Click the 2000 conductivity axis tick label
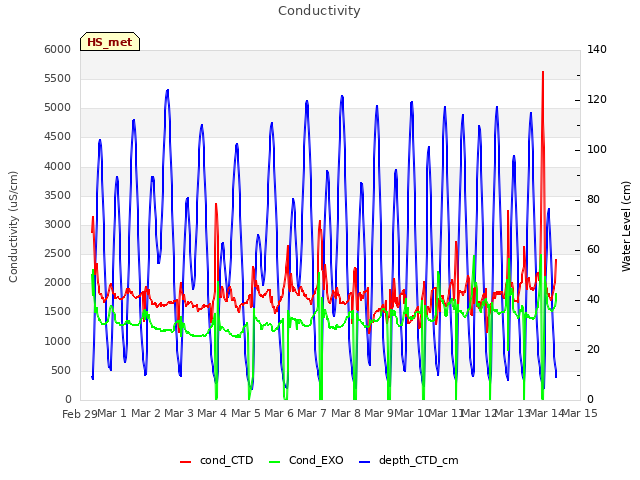Screen dimensions: 640x480 (x=58, y=282)
